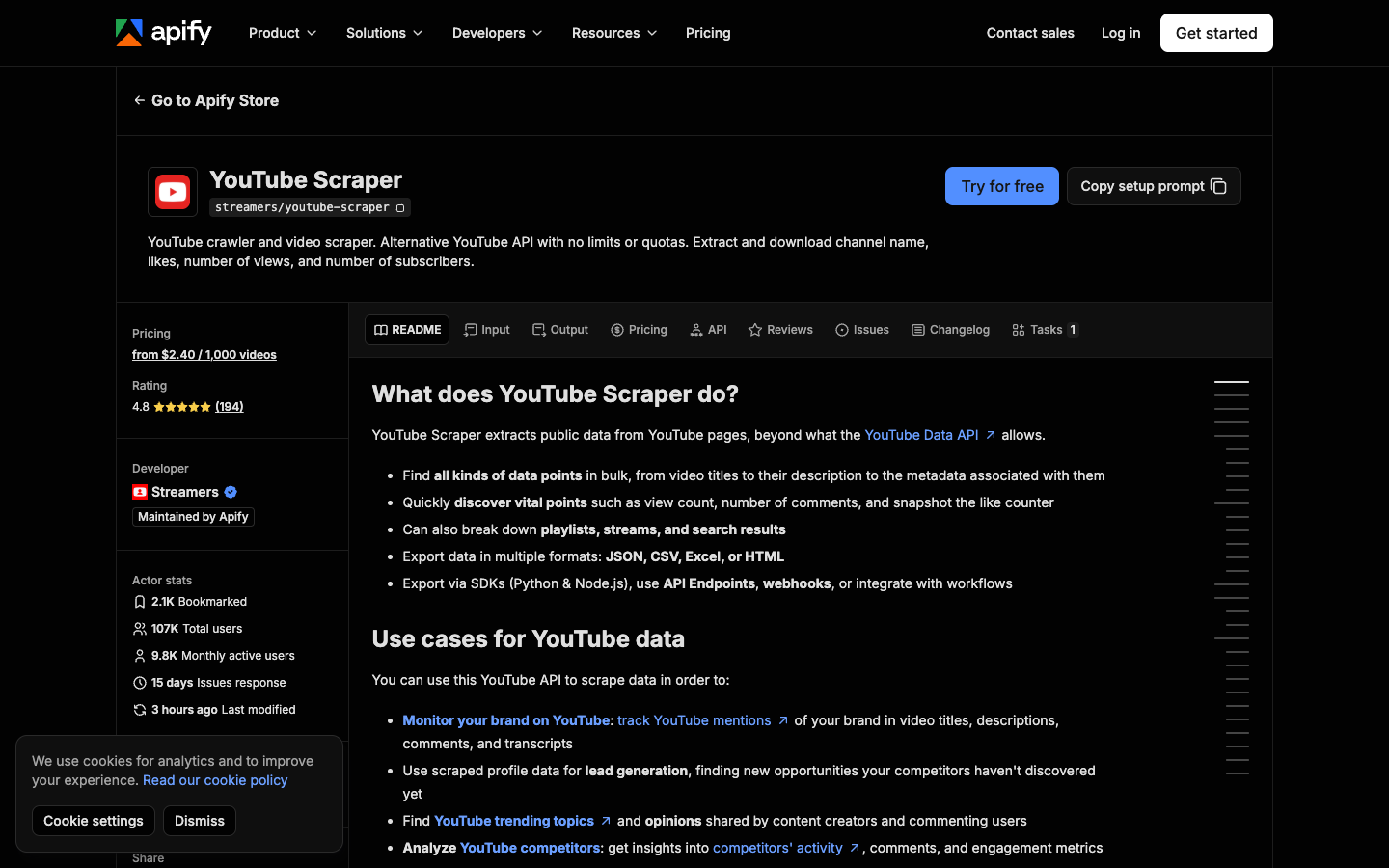Open the YouTube competitors link
1389x868 pixels.
pyautogui.click(x=530, y=848)
